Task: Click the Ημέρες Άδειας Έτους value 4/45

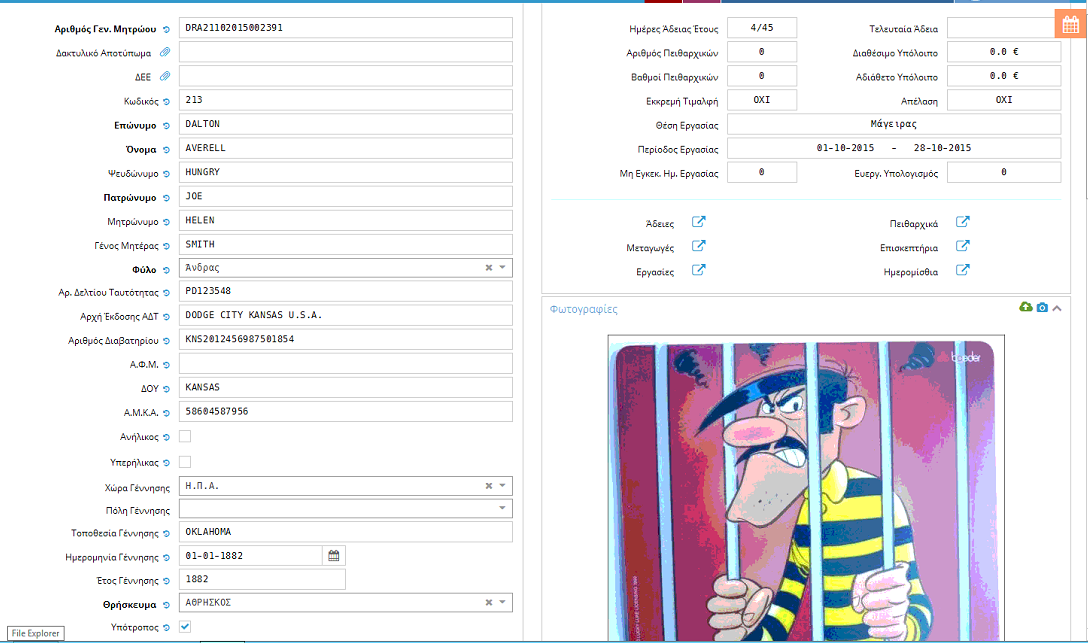Action: (762, 28)
